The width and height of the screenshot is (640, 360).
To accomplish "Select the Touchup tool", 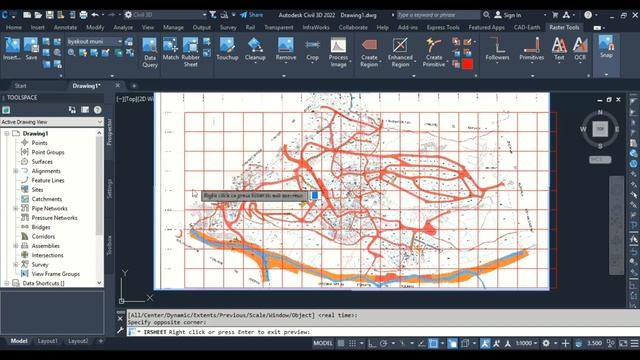I will pos(227,49).
